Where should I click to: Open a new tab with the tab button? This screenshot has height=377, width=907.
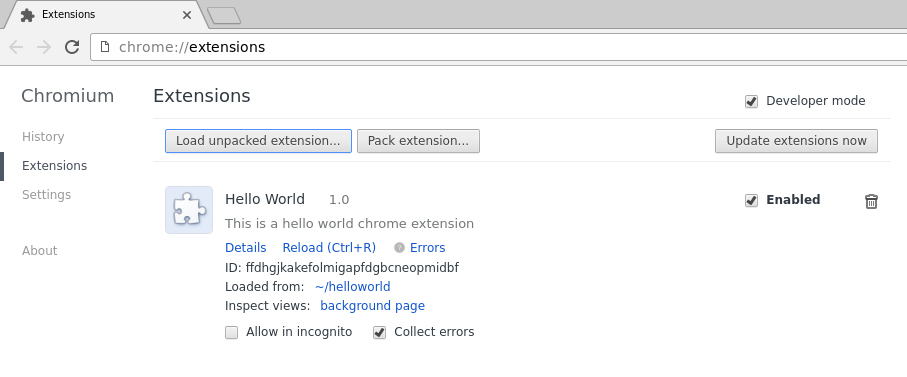224,16
